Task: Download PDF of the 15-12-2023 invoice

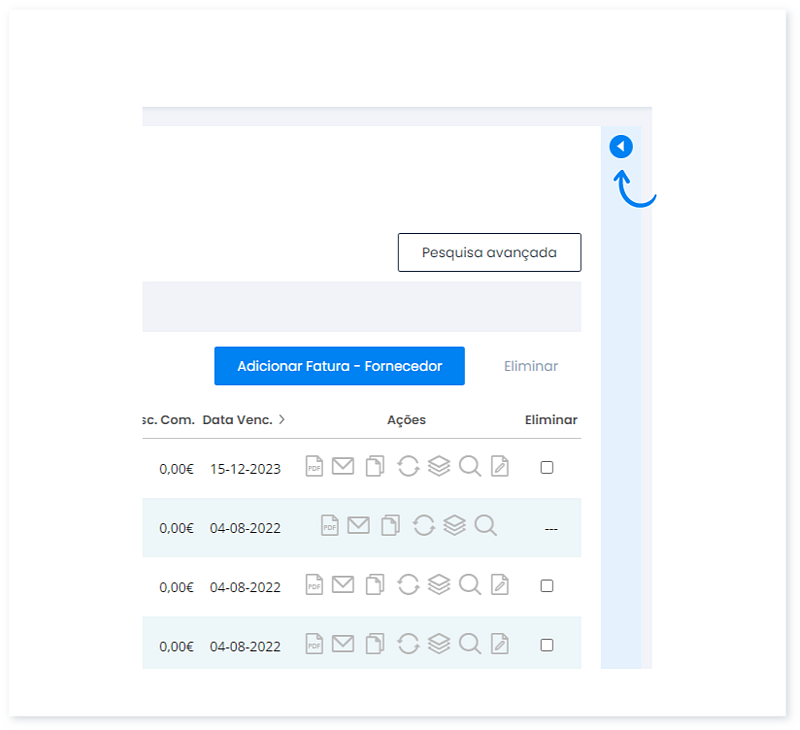Action: [x=314, y=467]
